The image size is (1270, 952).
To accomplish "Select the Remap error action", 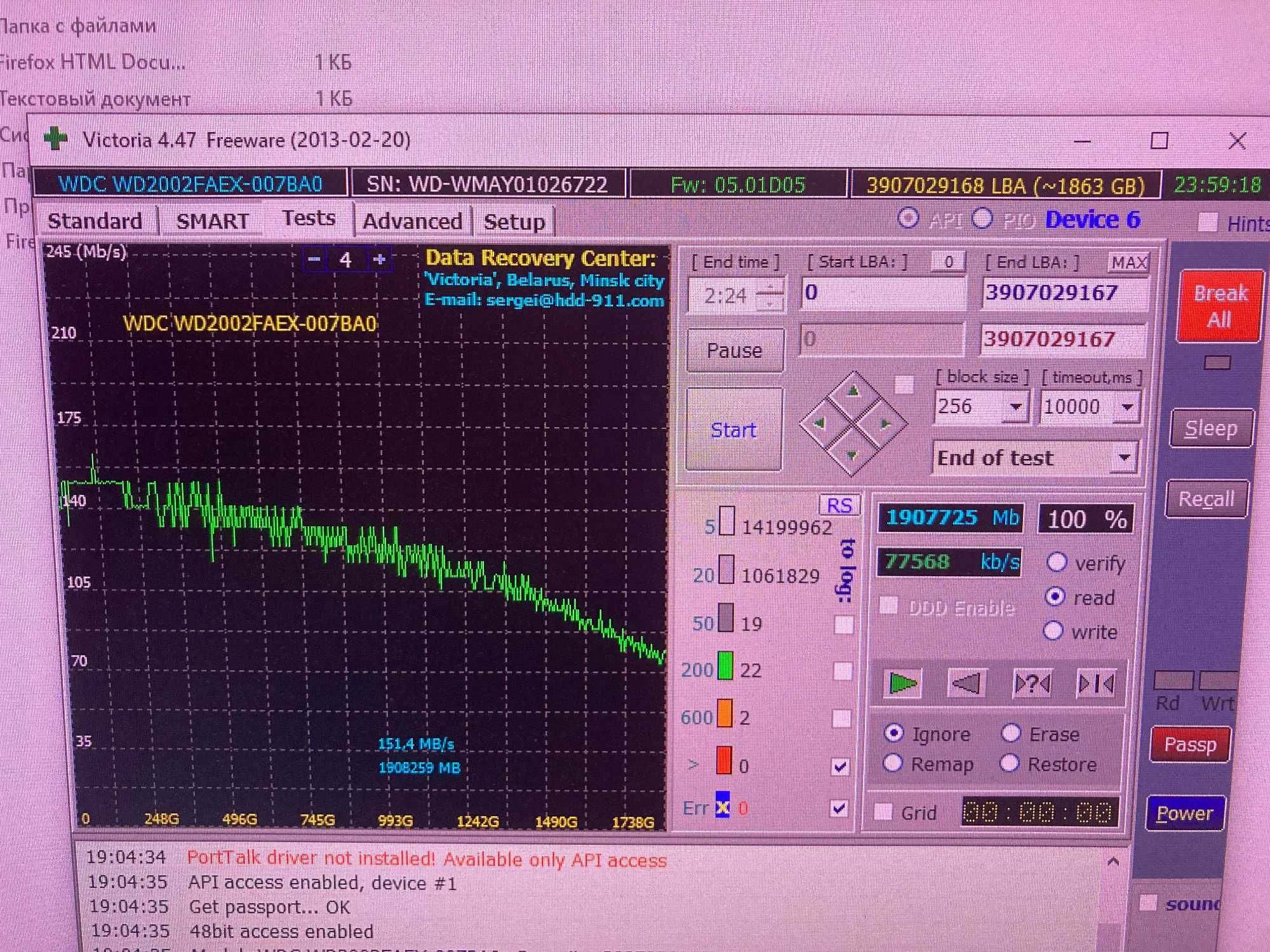I will pyautogui.click(x=893, y=763).
